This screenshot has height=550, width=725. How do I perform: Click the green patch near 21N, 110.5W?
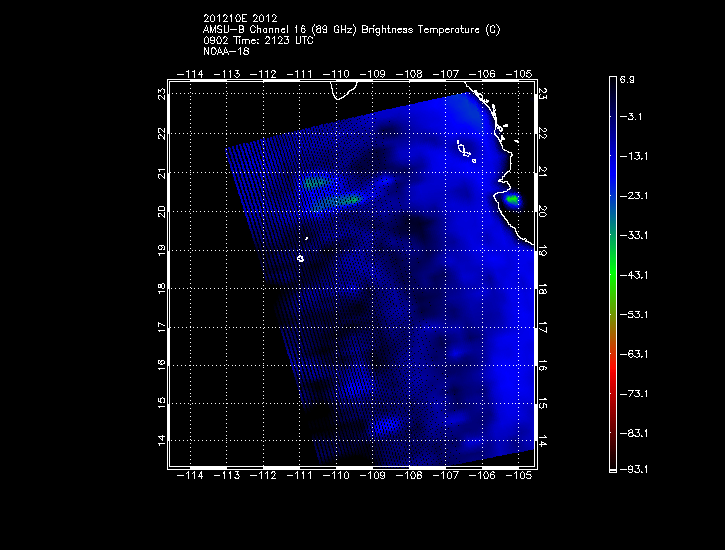point(317,183)
